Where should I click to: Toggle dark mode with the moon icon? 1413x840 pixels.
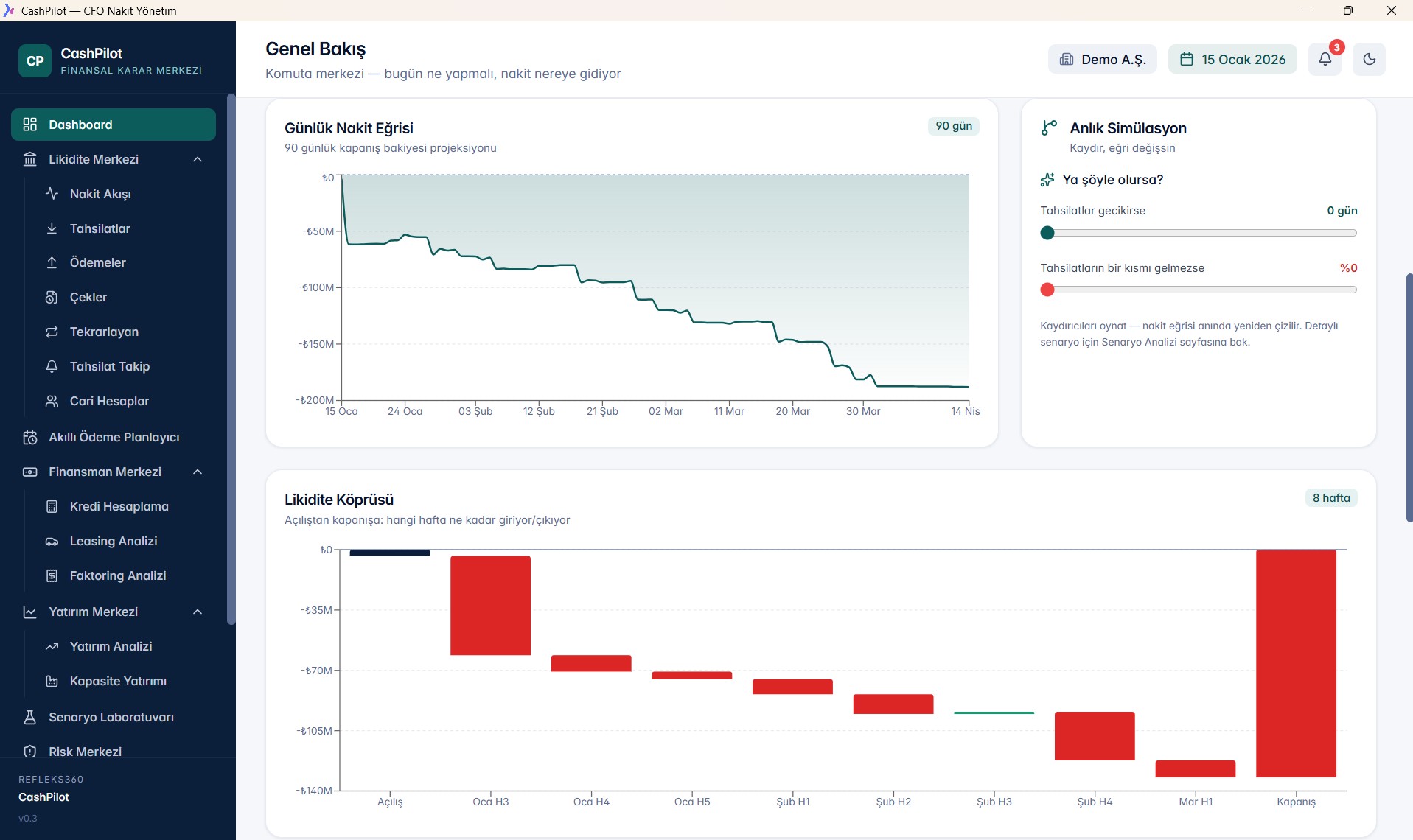pos(1370,59)
